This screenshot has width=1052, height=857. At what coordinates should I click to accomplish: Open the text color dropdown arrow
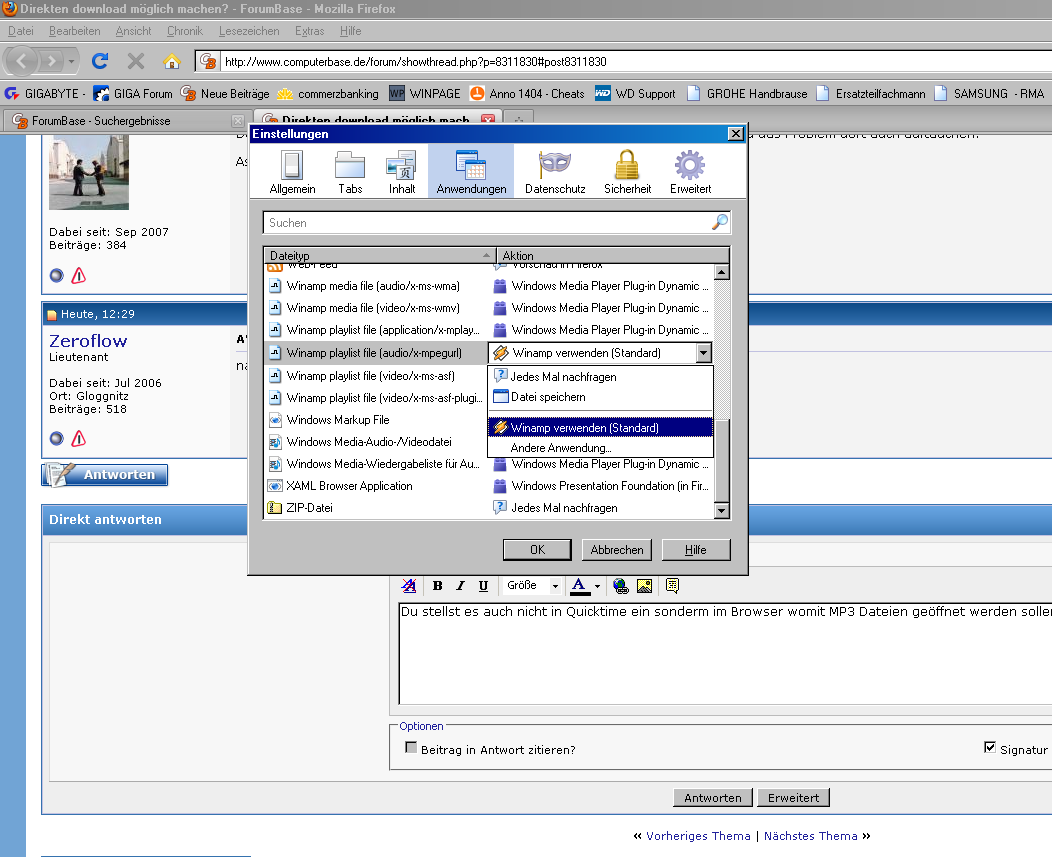[597, 586]
